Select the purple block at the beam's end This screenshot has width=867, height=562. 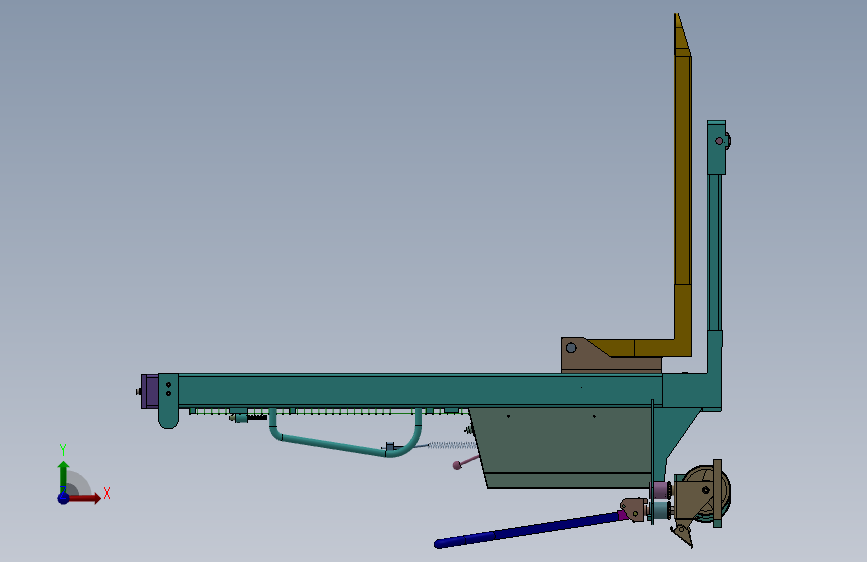click(x=150, y=391)
